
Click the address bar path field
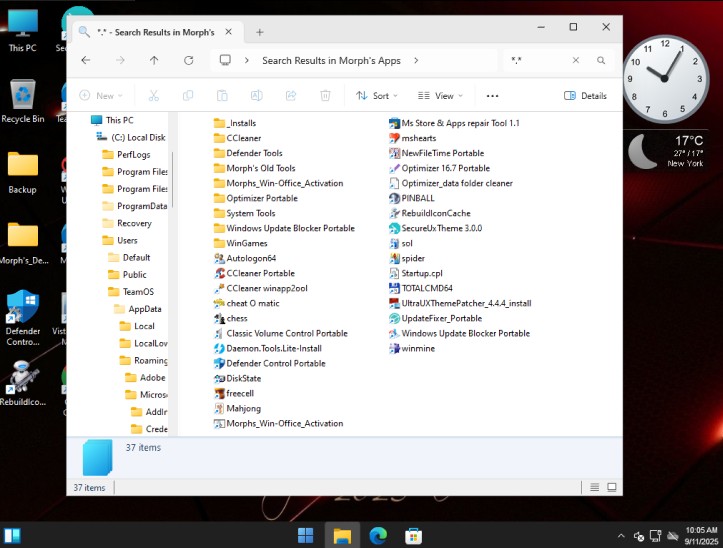(353, 60)
